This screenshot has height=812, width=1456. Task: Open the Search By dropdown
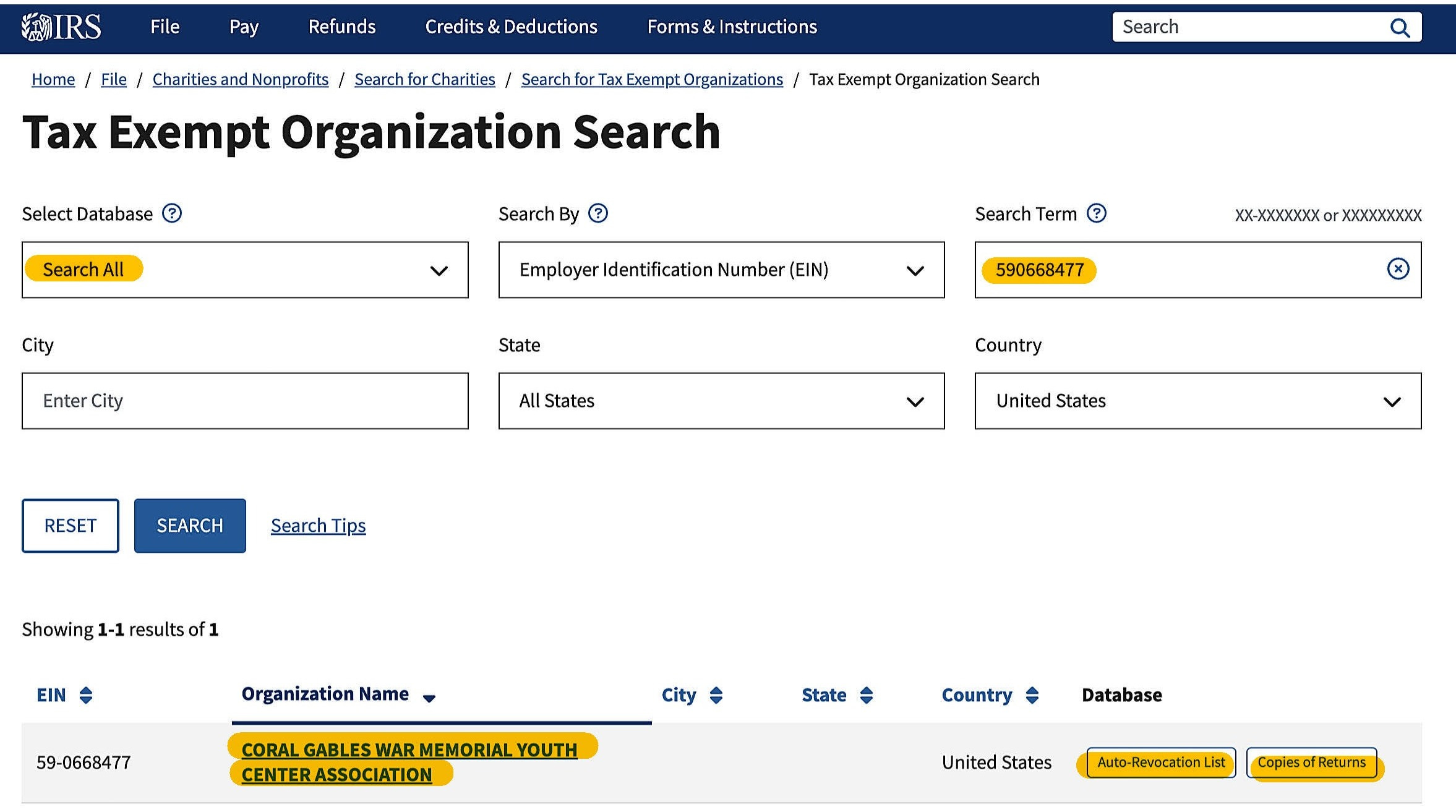[721, 270]
